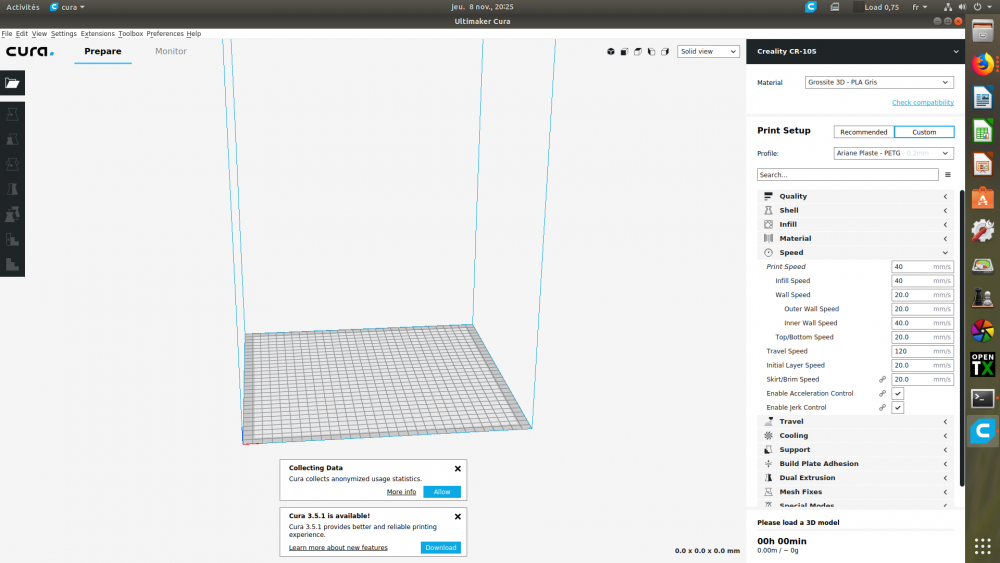Click link icon next to Enable Jerk Control

(883, 407)
